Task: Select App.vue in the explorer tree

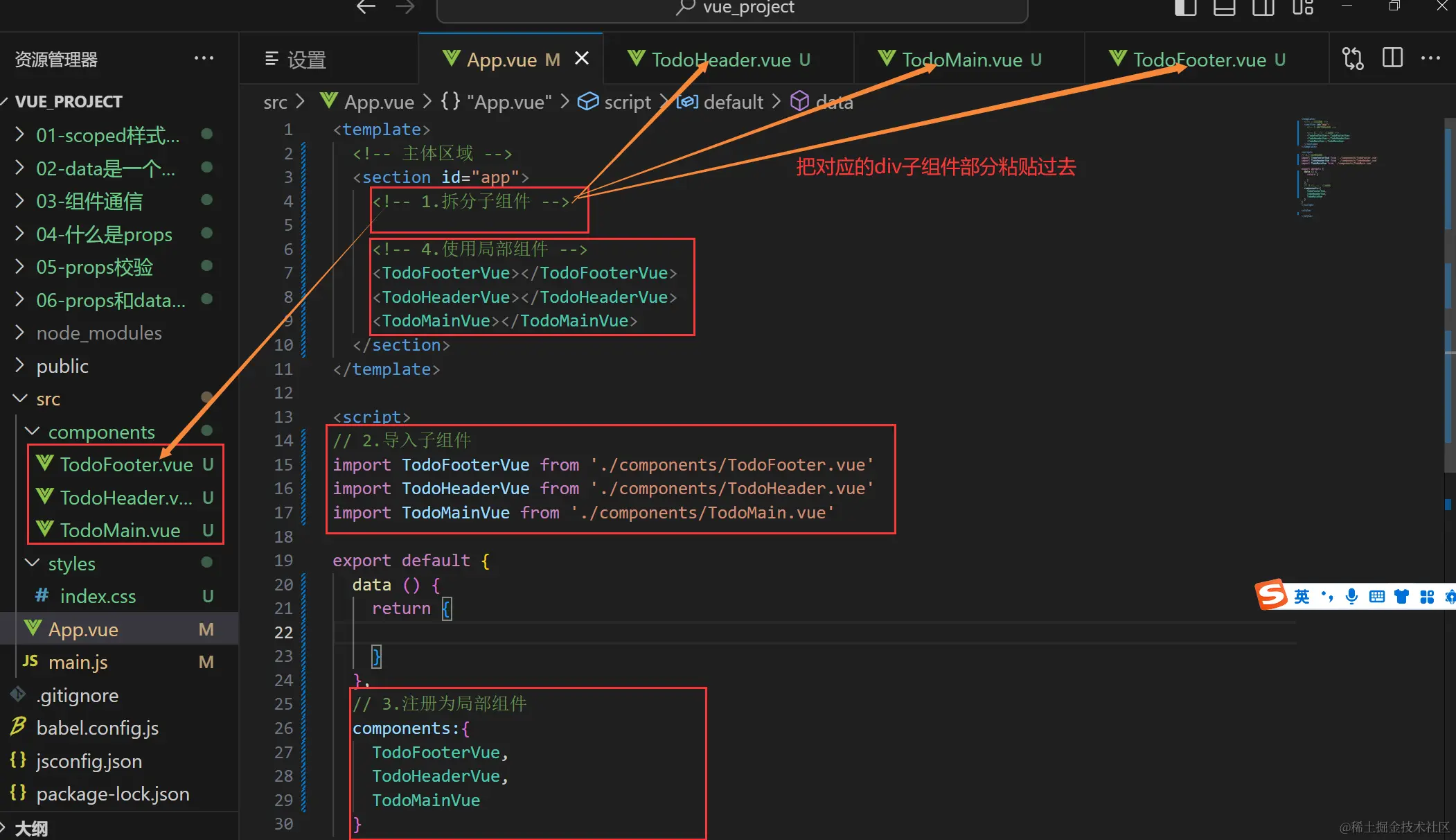Action: 119,629
